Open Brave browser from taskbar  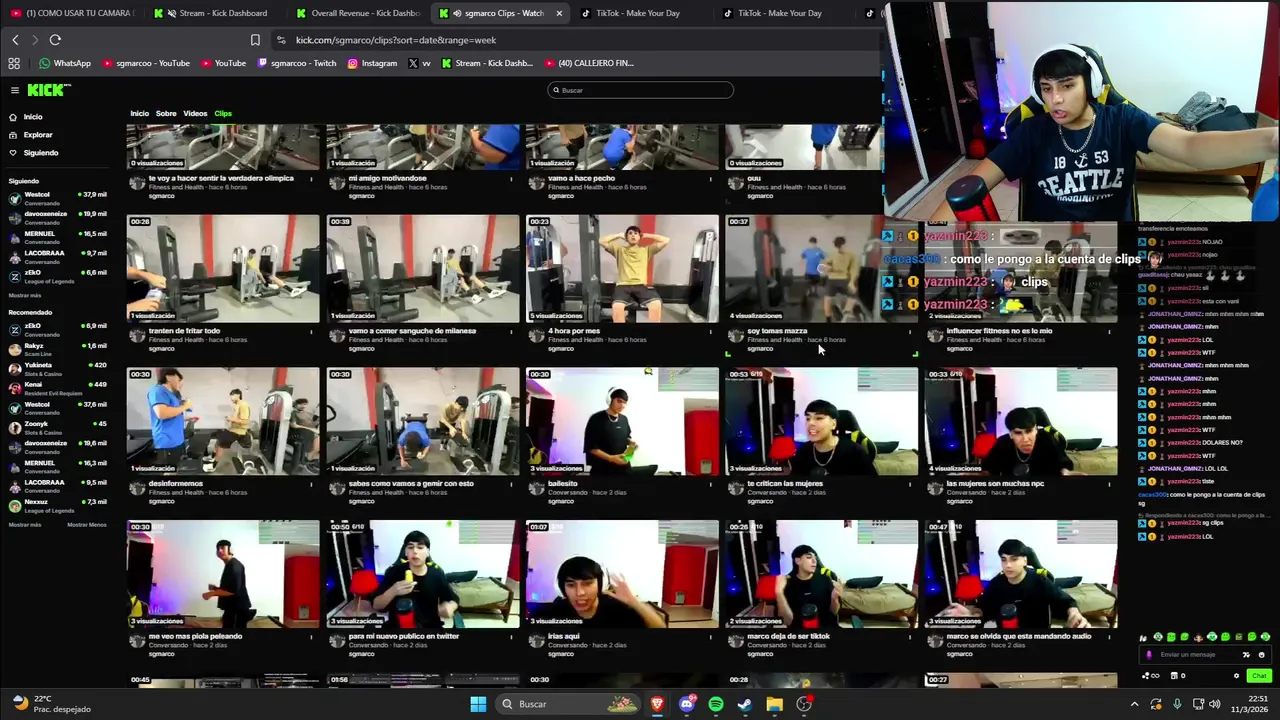657,704
